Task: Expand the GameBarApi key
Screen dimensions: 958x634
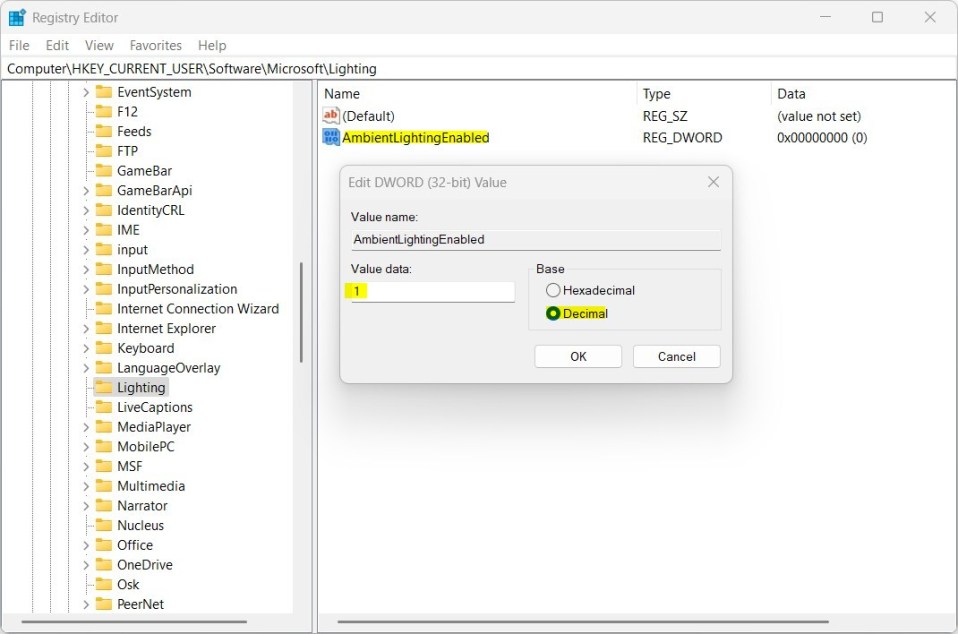Action: click(86, 191)
